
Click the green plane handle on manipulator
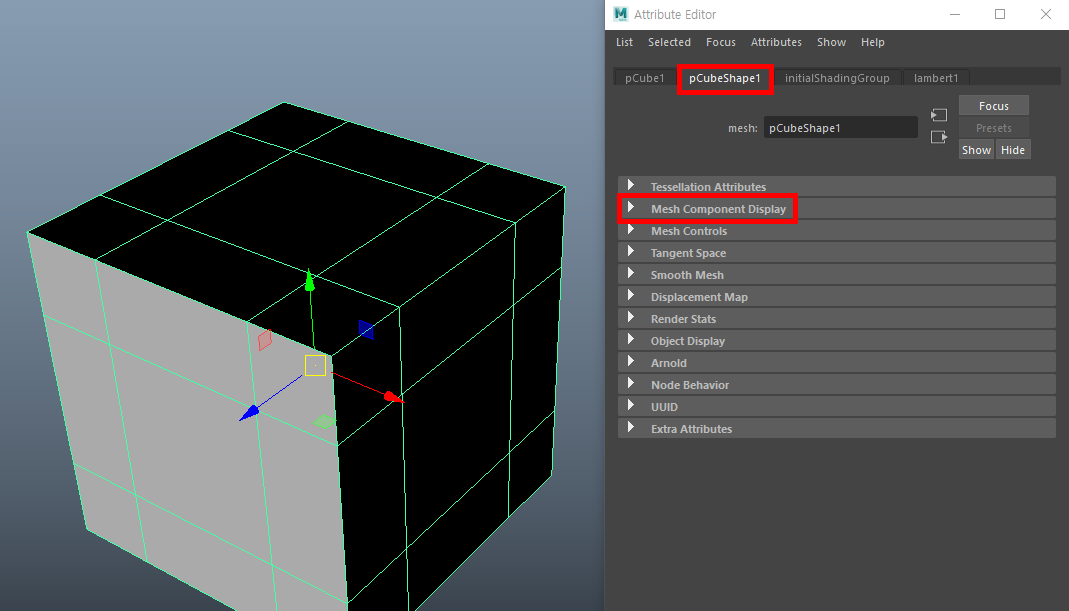(x=325, y=422)
